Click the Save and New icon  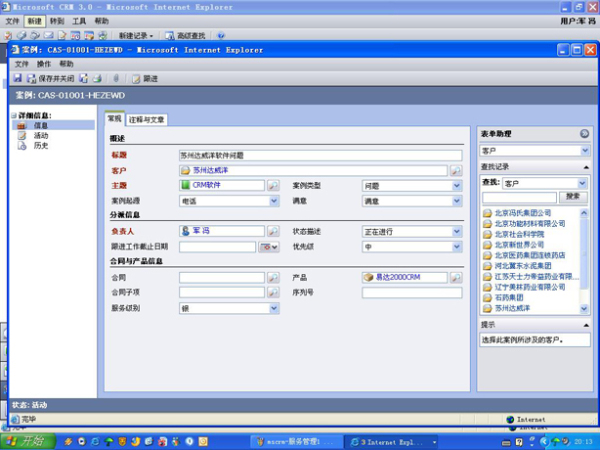[x=83, y=78]
